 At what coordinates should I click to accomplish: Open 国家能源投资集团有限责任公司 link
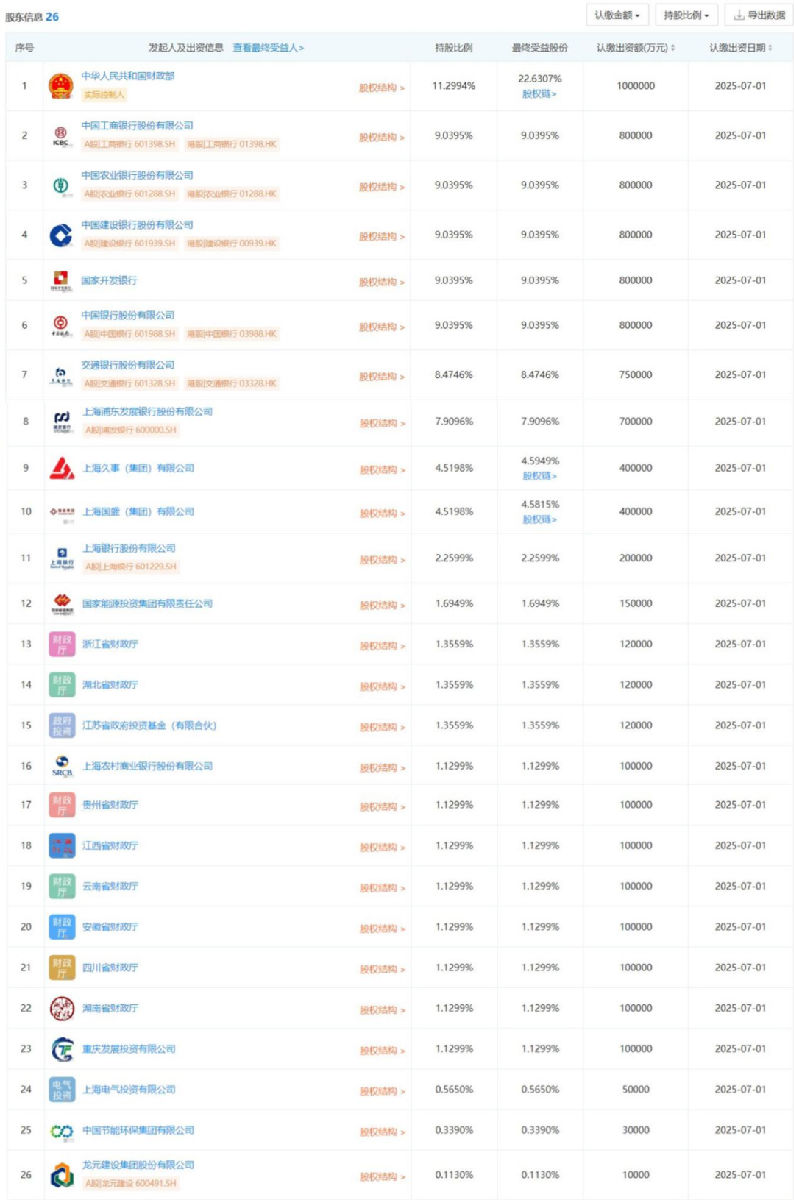(x=147, y=604)
